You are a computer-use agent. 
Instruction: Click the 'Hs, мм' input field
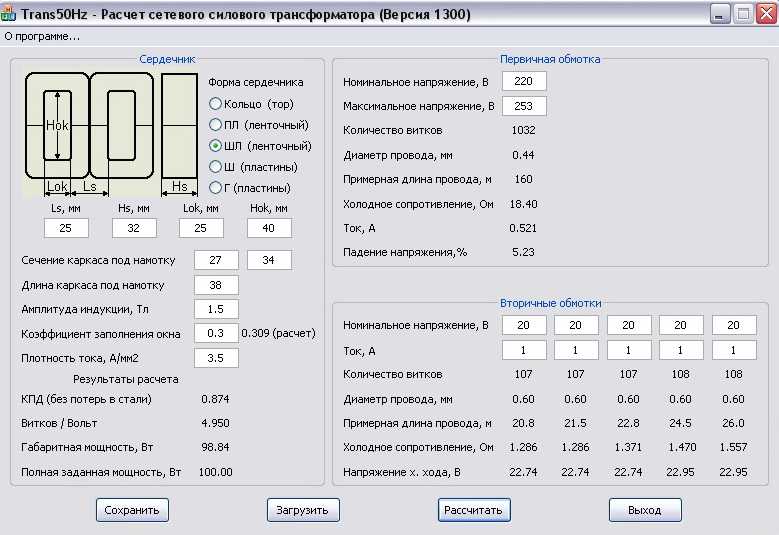click(x=134, y=228)
